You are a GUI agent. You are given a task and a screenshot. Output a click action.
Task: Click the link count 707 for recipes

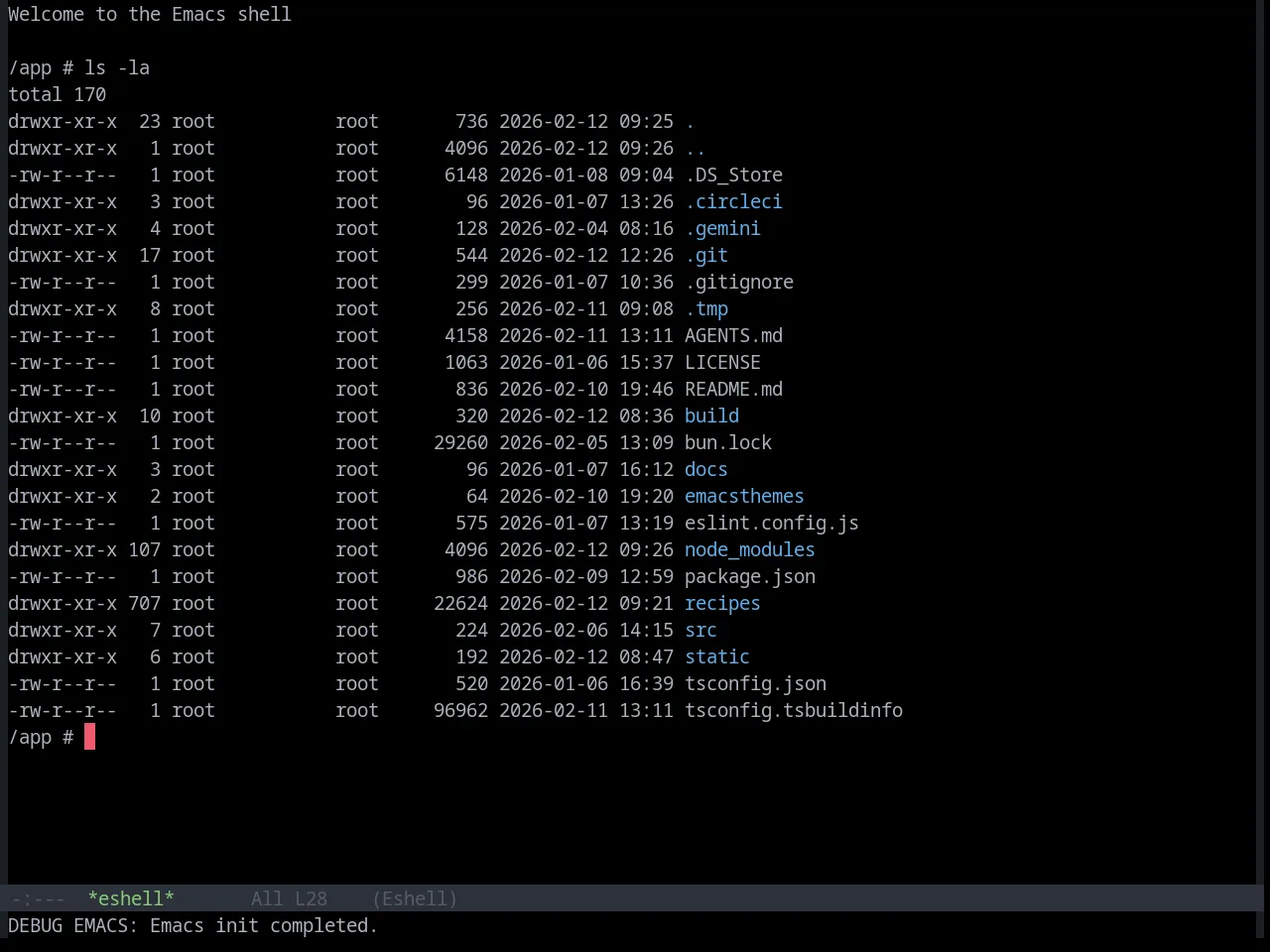pyautogui.click(x=144, y=603)
